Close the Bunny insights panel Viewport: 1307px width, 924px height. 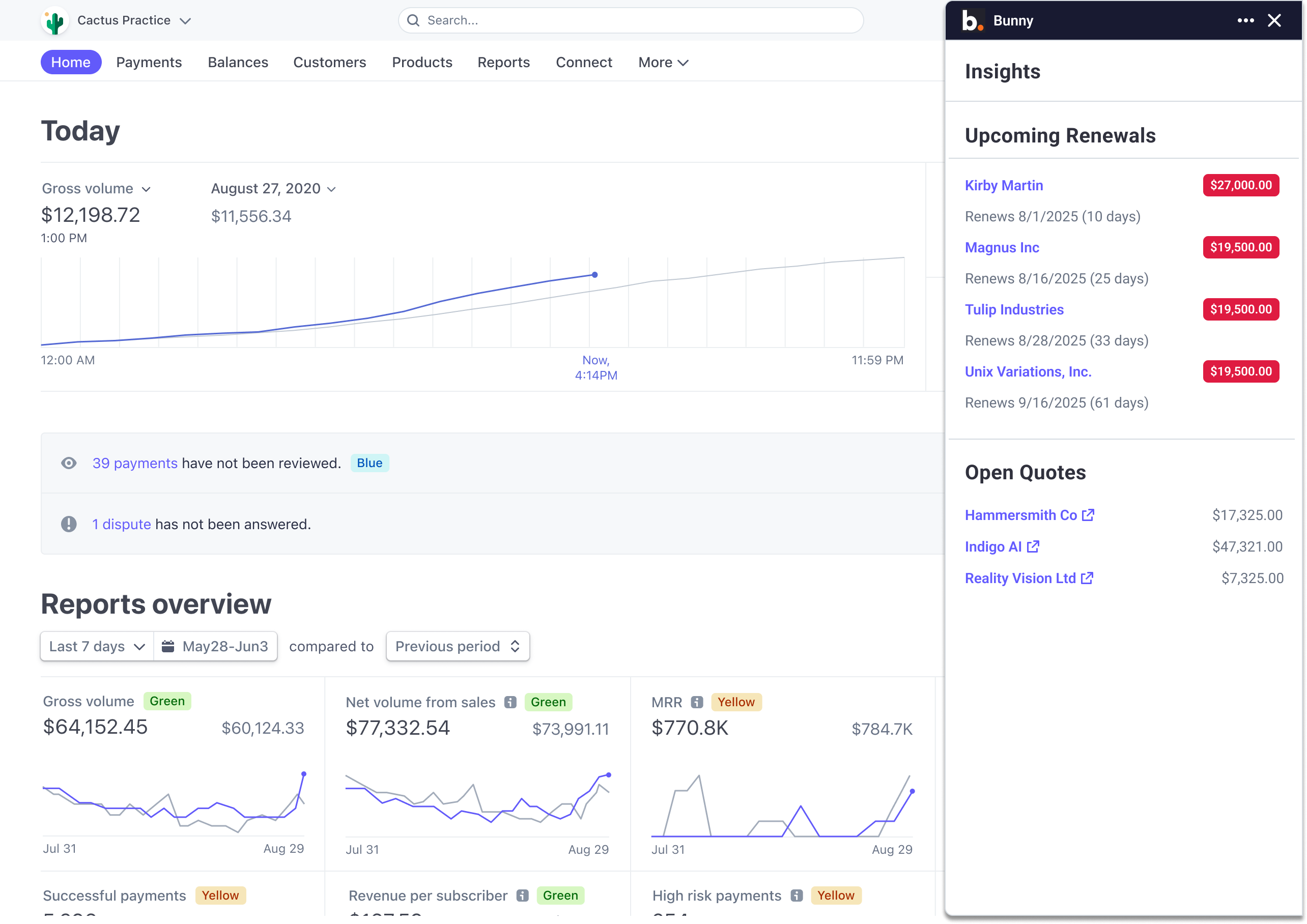tap(1274, 20)
